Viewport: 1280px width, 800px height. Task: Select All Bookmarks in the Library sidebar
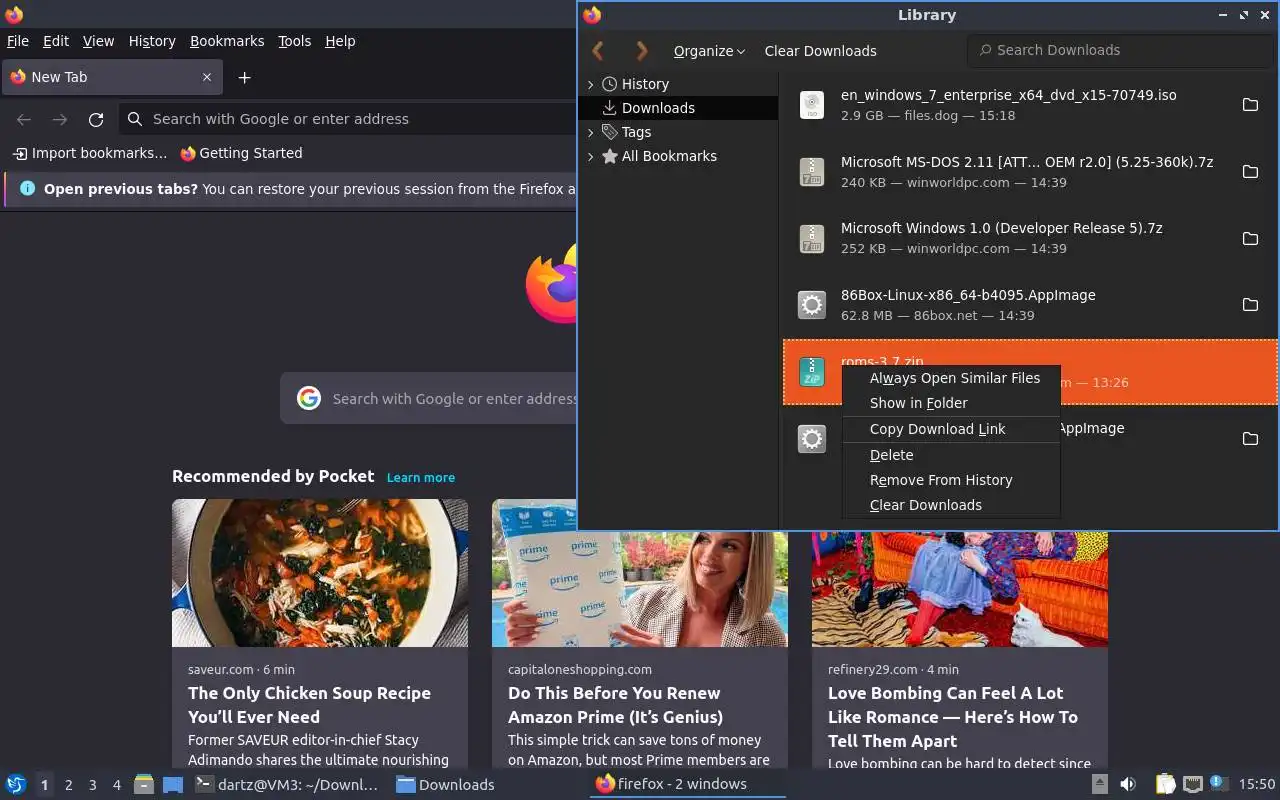click(x=679, y=156)
